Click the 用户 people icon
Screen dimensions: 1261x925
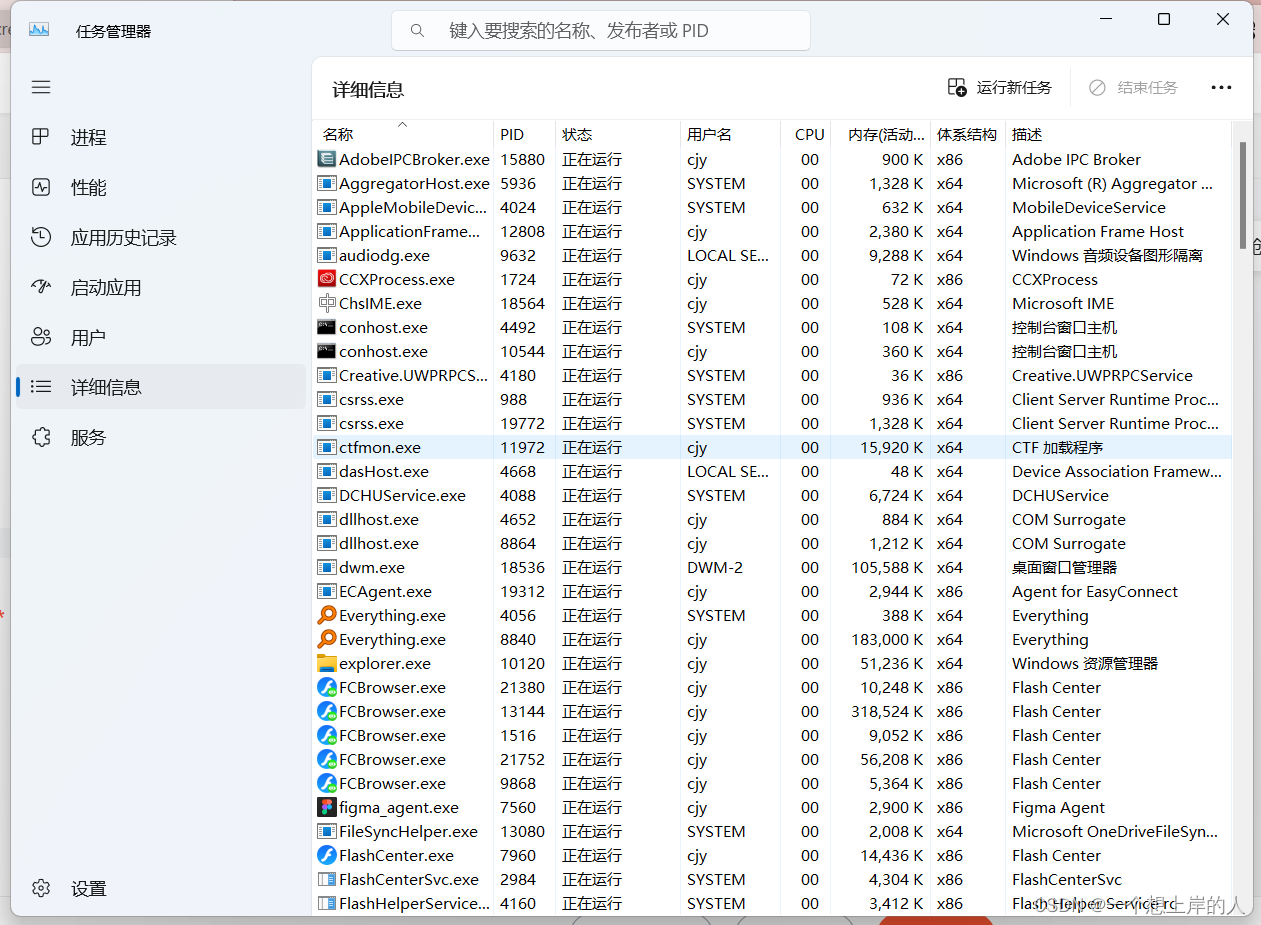pyautogui.click(x=41, y=337)
